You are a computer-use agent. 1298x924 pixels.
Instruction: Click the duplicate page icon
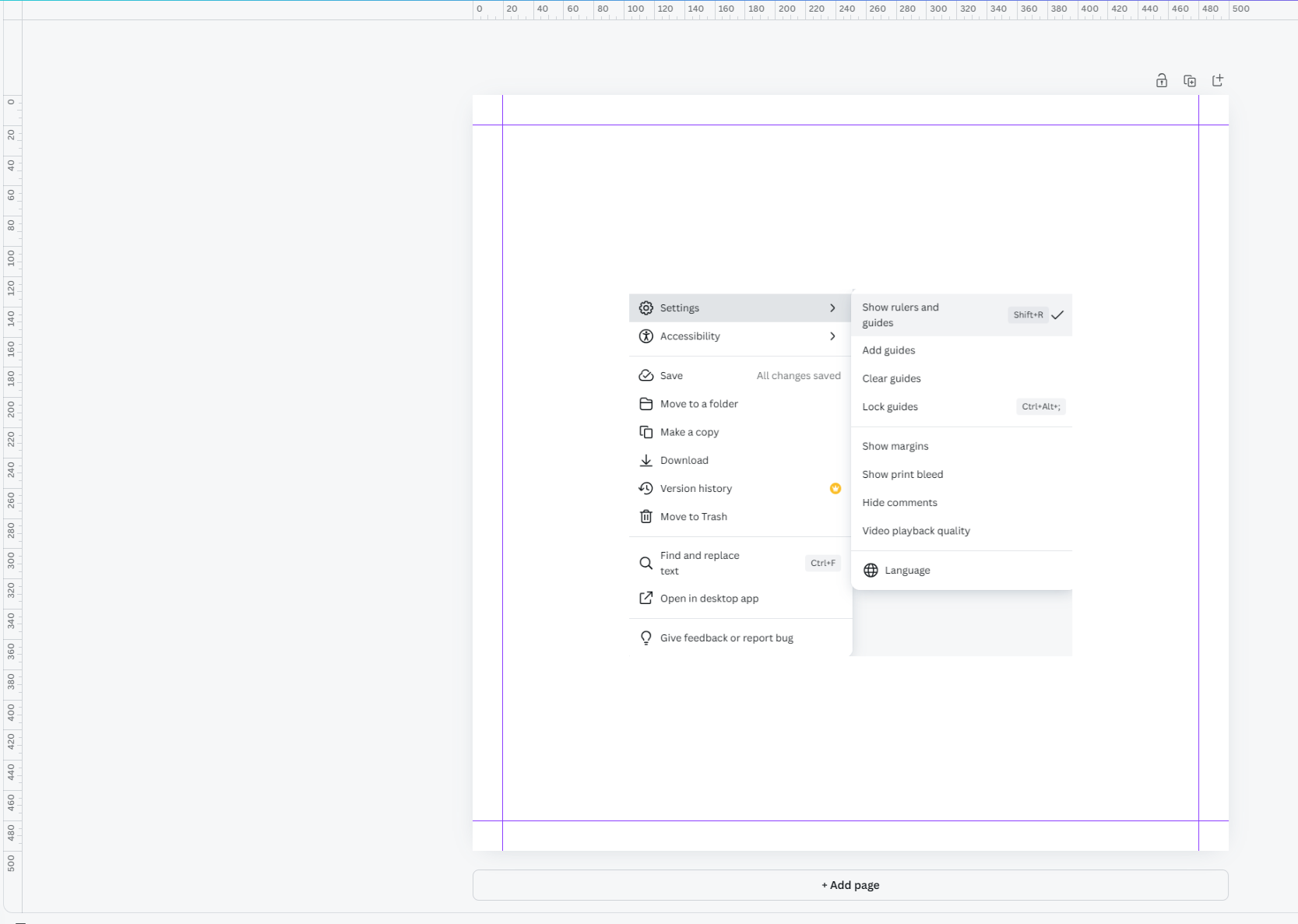pyautogui.click(x=1189, y=80)
